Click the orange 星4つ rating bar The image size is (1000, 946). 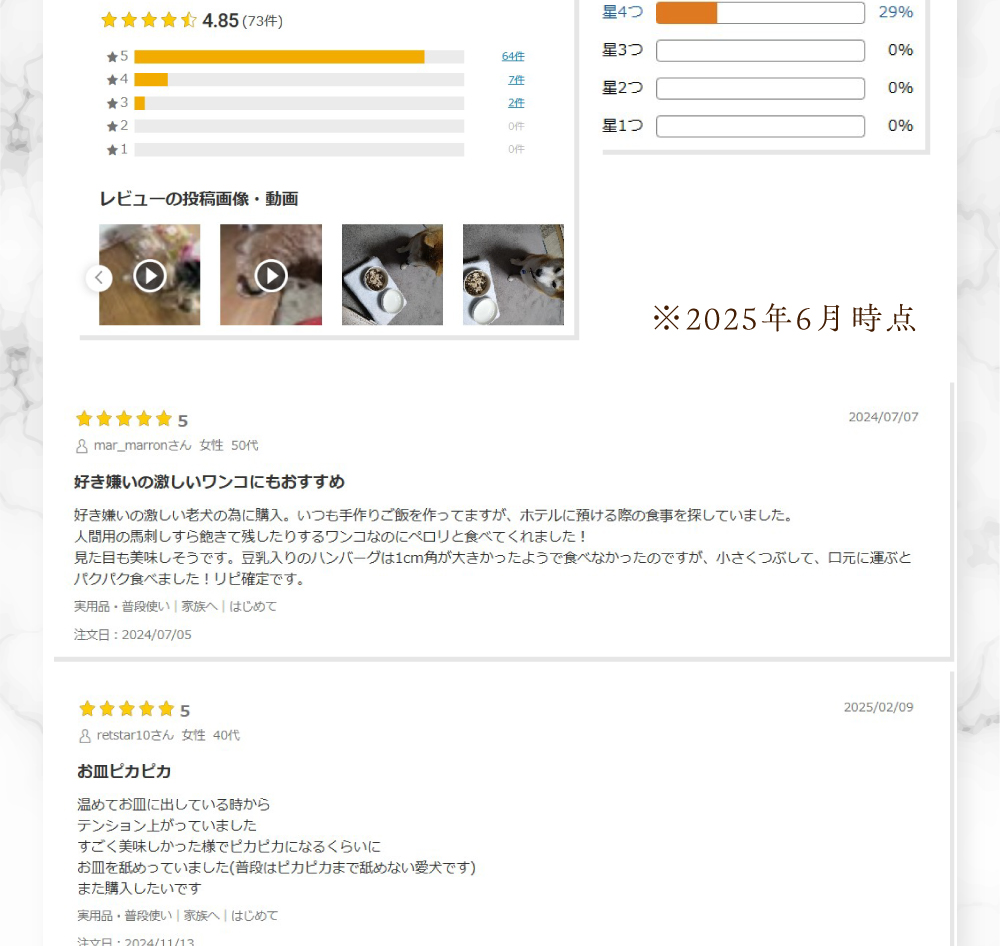pyautogui.click(x=760, y=13)
